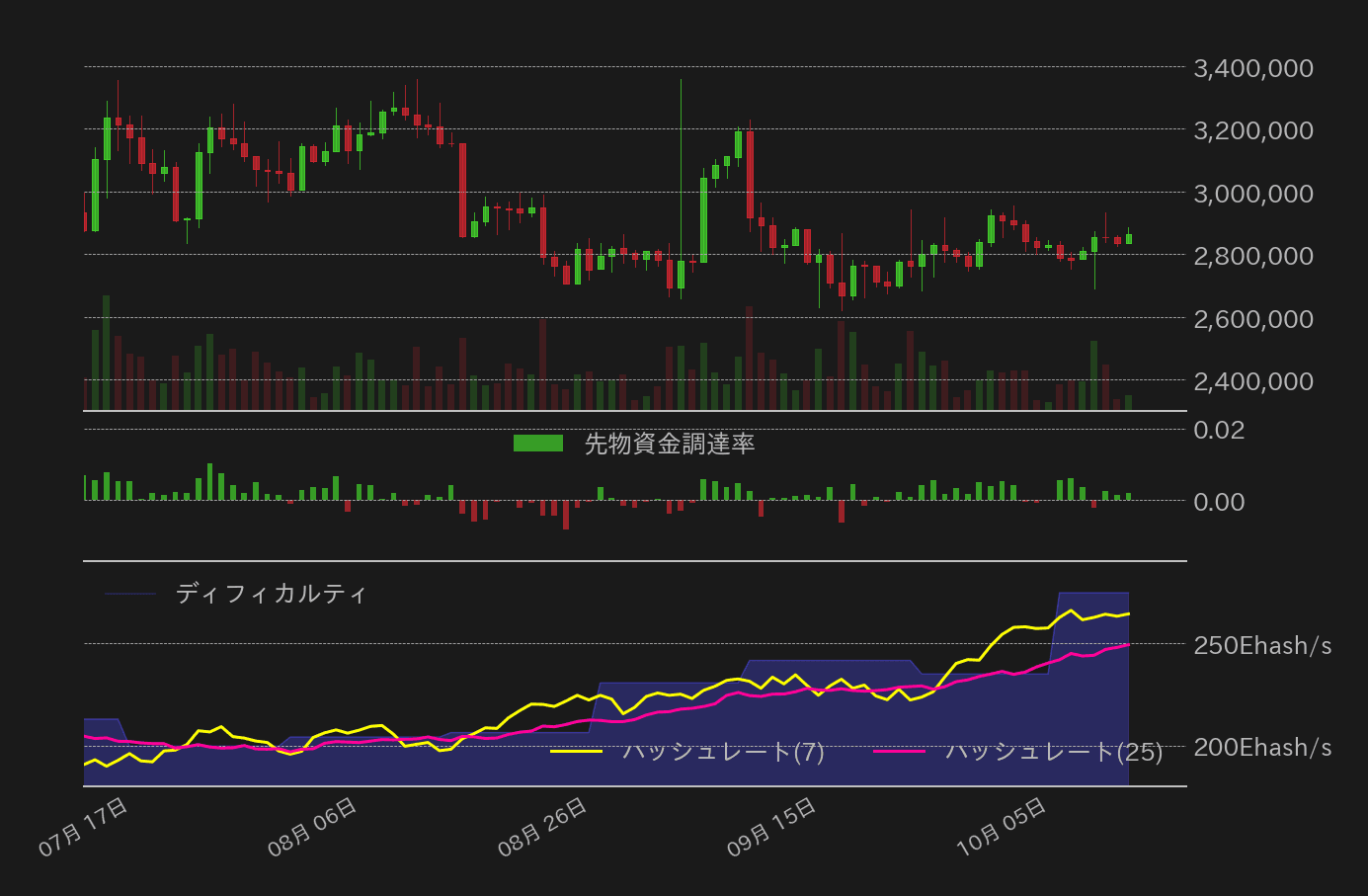Click the ディフィカルティ legend line icon
Screen dimensions: 1368x896
(x=129, y=594)
